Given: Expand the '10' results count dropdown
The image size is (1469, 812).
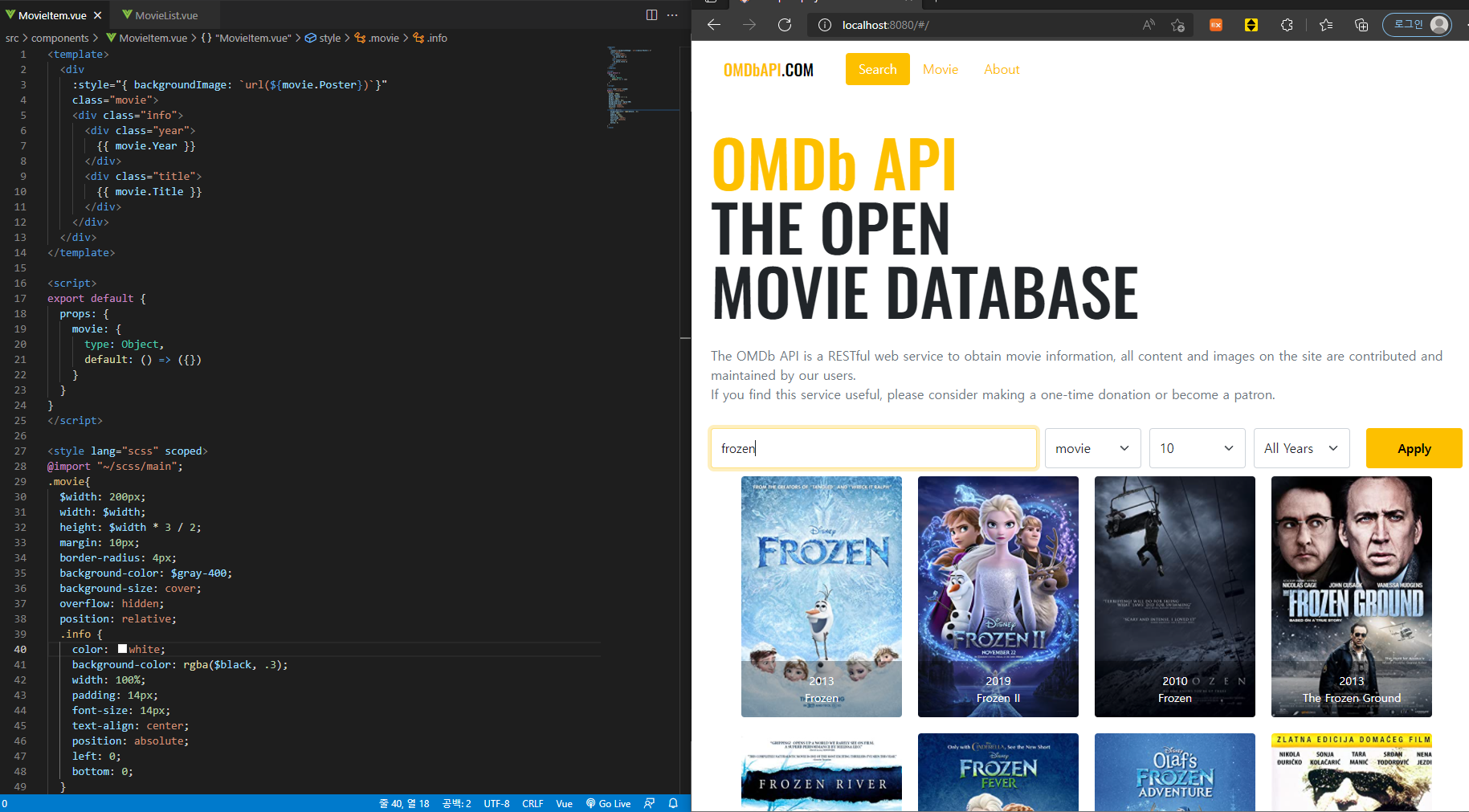Looking at the screenshot, I should 1197,448.
